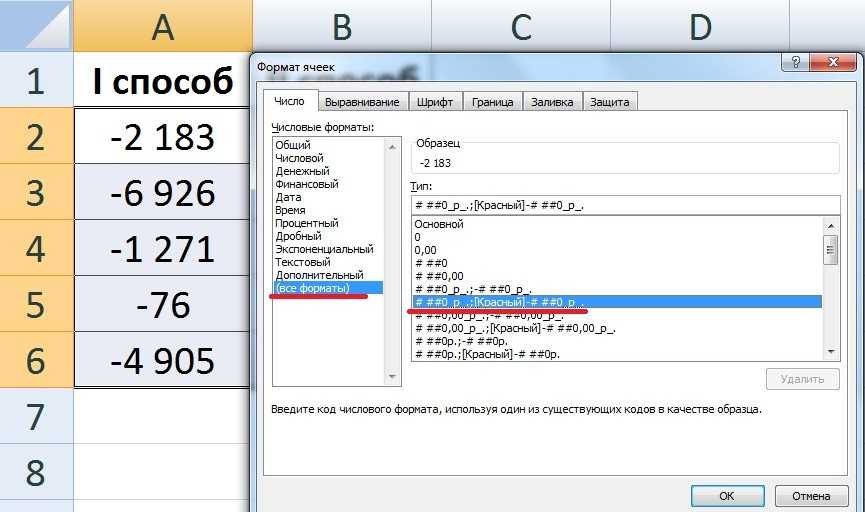Switch to the Число tab

[289, 102]
